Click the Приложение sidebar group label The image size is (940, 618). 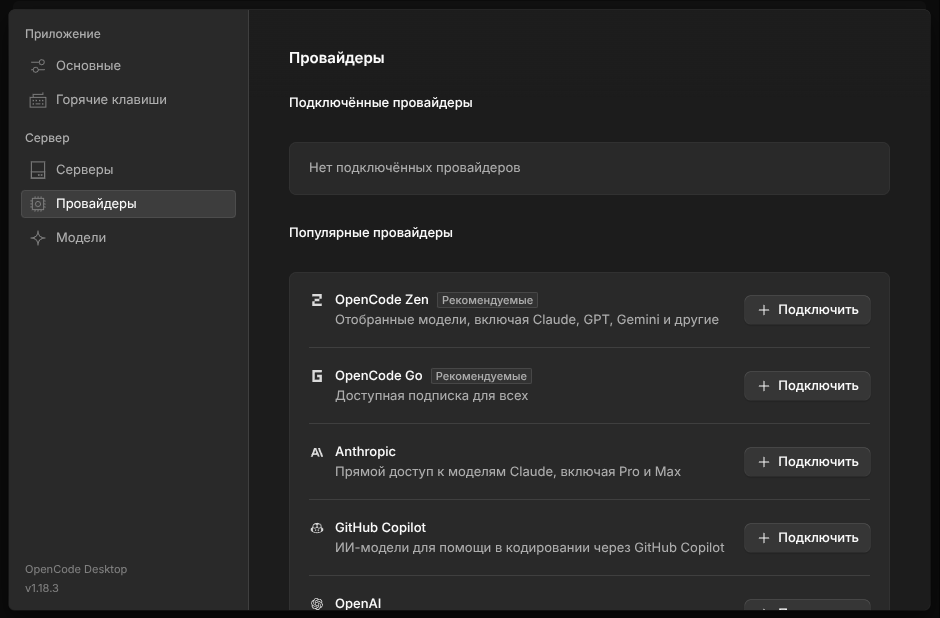pyautogui.click(x=62, y=34)
